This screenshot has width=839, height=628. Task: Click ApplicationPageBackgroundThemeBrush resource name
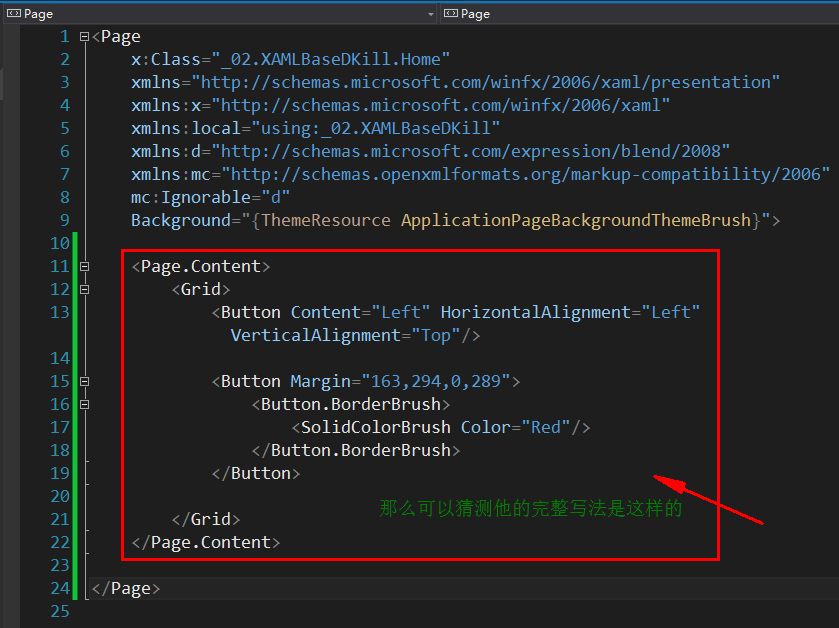(576, 220)
